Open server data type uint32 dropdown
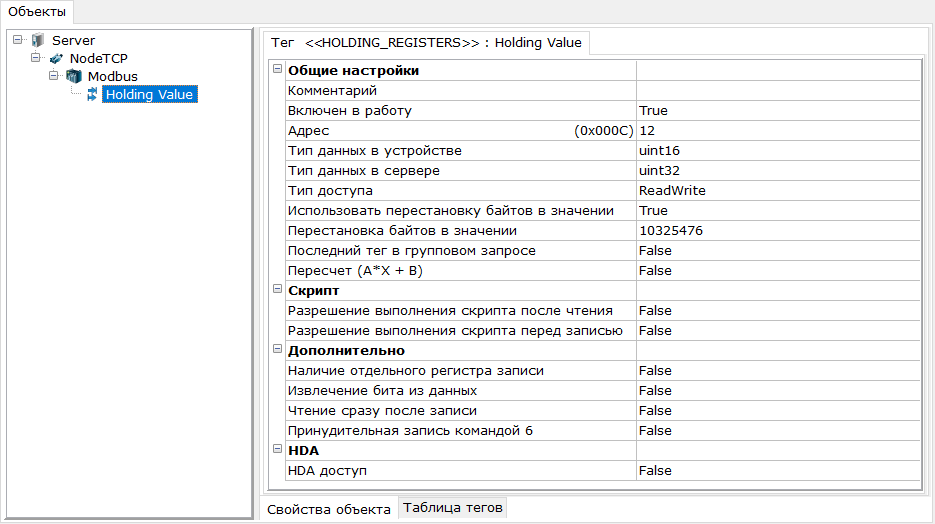935x524 pixels. click(x=778, y=170)
